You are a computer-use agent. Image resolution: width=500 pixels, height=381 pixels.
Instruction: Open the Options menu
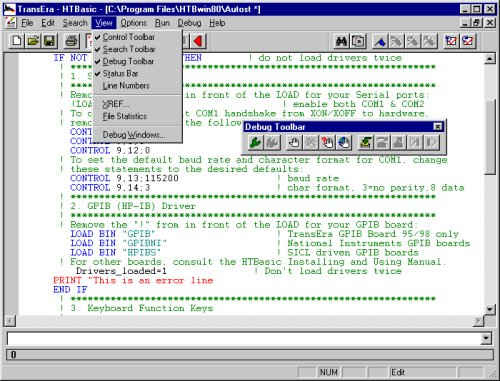click(134, 23)
